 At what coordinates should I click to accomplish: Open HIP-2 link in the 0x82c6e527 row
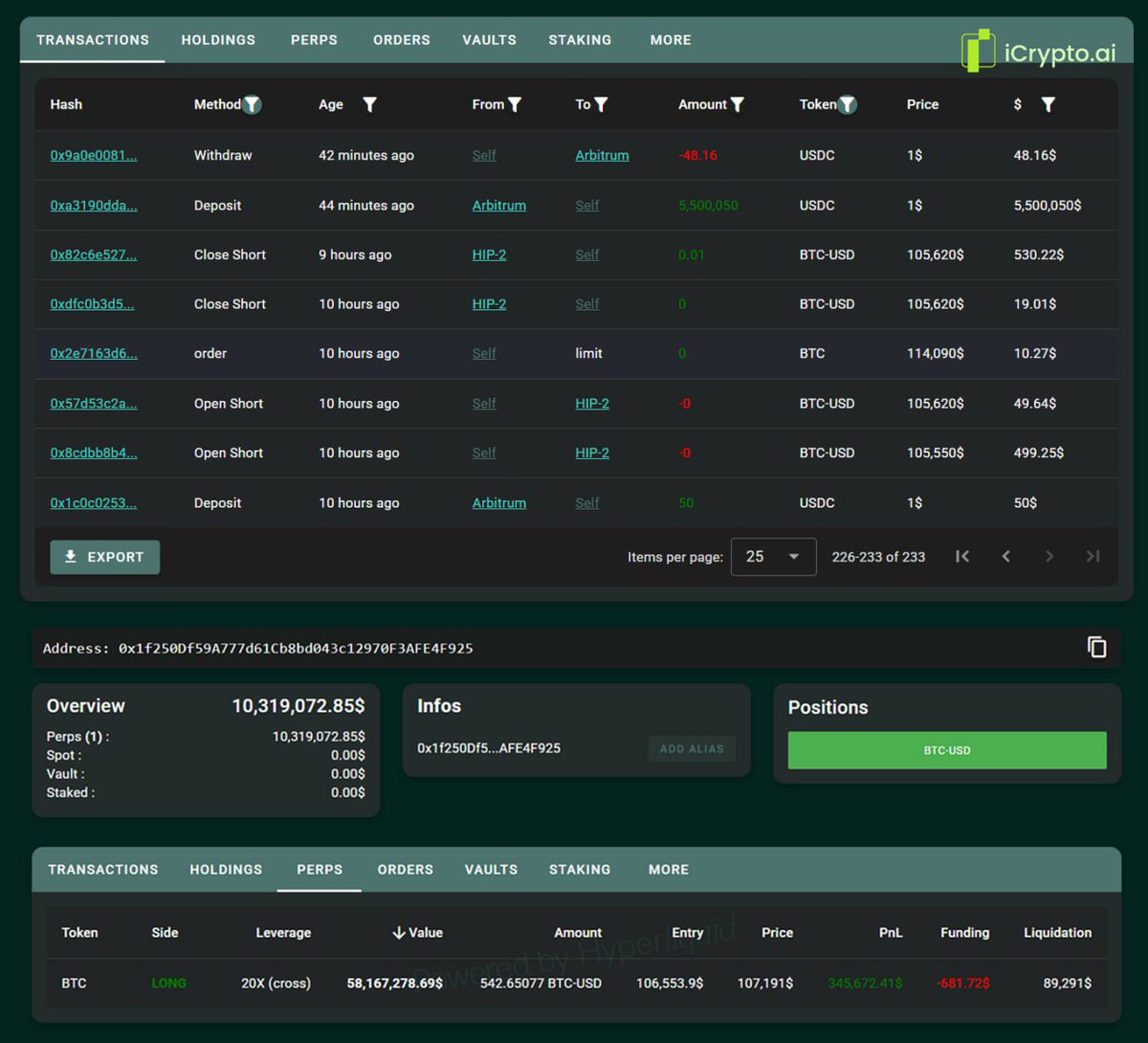pyautogui.click(x=489, y=255)
